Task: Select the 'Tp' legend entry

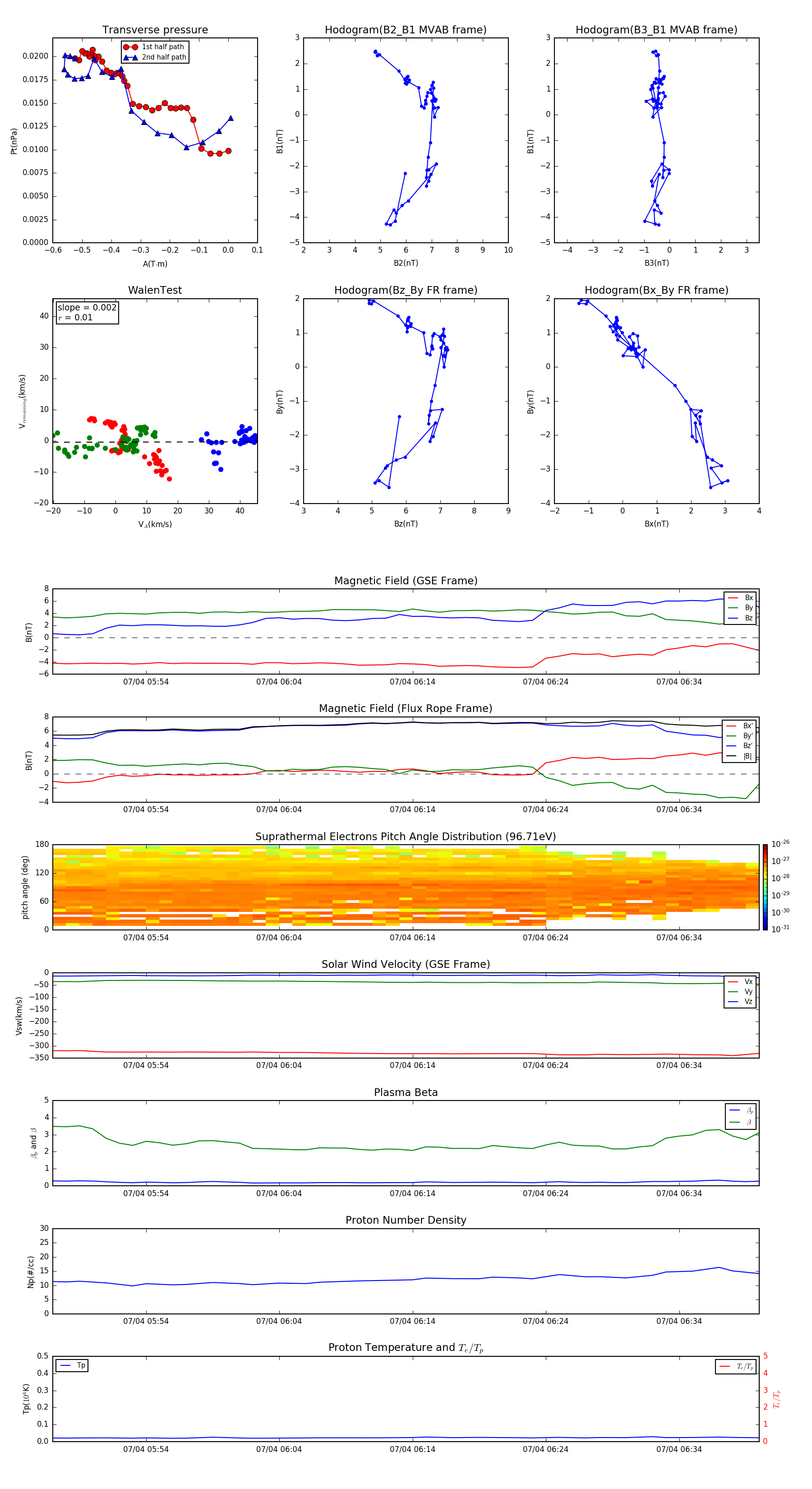Action: [x=72, y=1366]
